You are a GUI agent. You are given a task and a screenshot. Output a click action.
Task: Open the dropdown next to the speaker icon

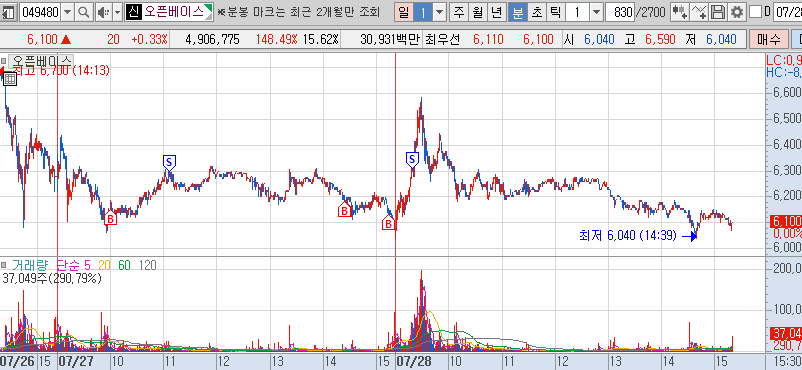coord(117,12)
